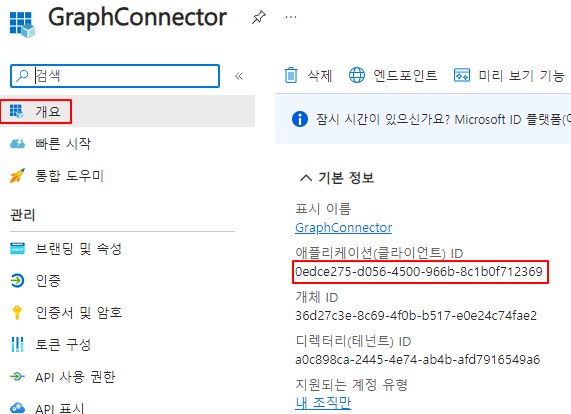The height and width of the screenshot is (414, 571).
Task: Open the 토큰 구성 token configuration
Action: [x=63, y=344]
